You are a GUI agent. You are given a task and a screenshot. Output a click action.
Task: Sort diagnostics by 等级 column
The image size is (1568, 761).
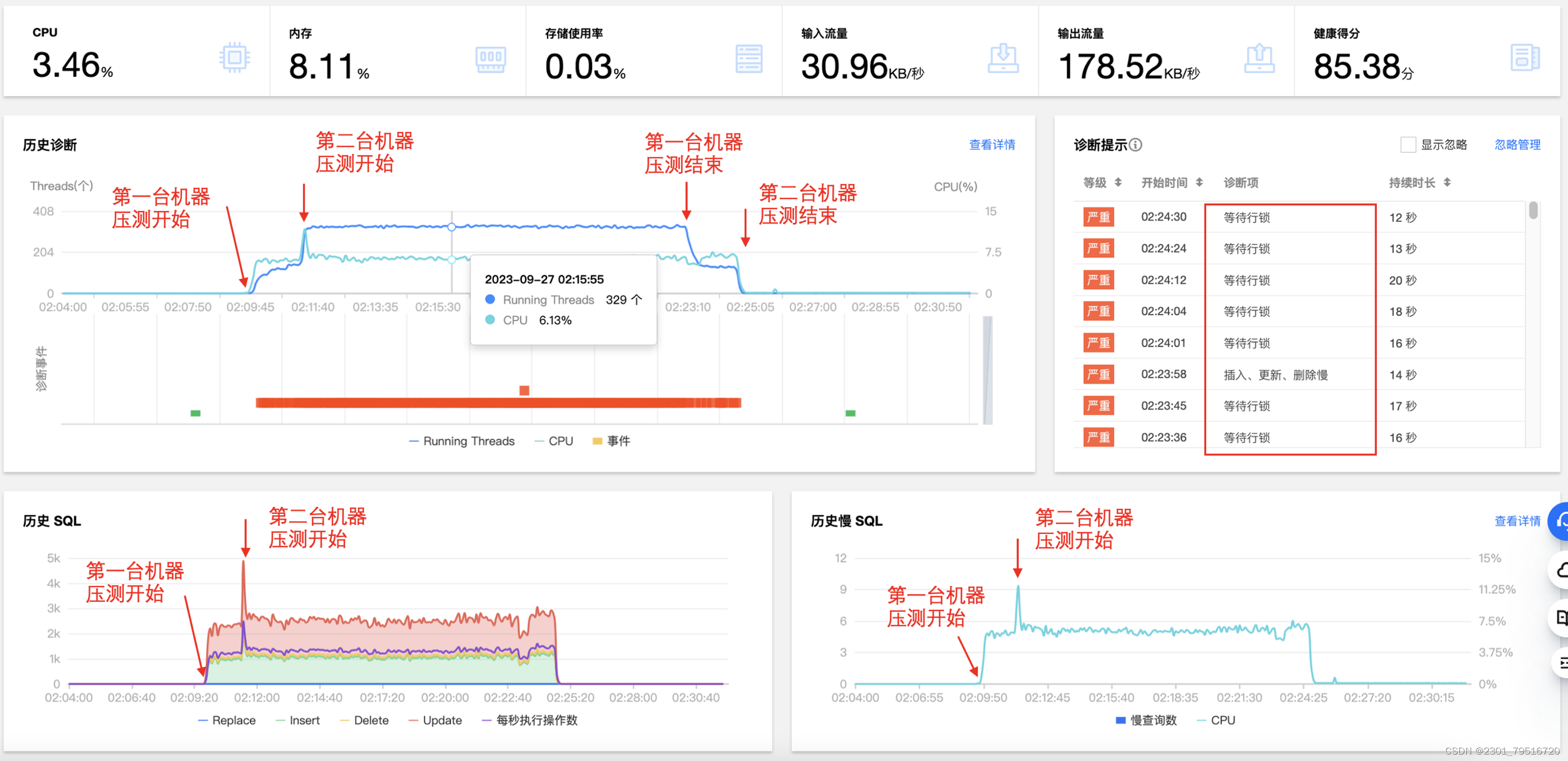pos(1118,182)
